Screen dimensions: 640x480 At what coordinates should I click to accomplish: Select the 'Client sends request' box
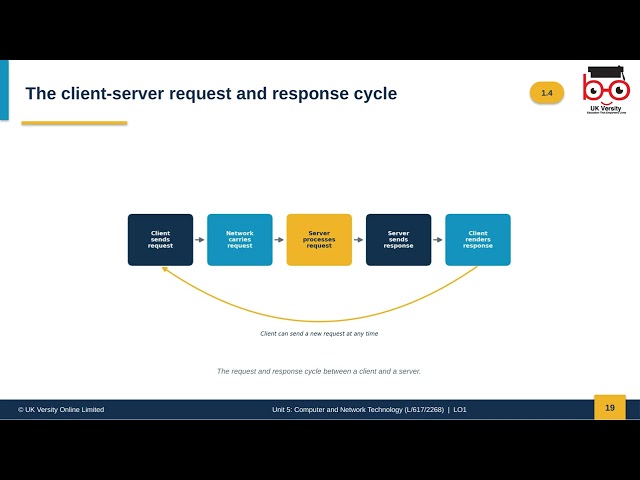click(x=160, y=240)
